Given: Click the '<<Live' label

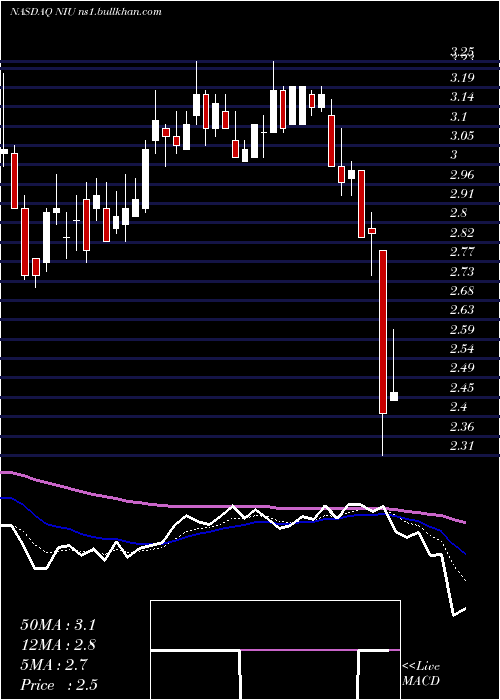Looking at the screenshot, I should pos(421,667).
